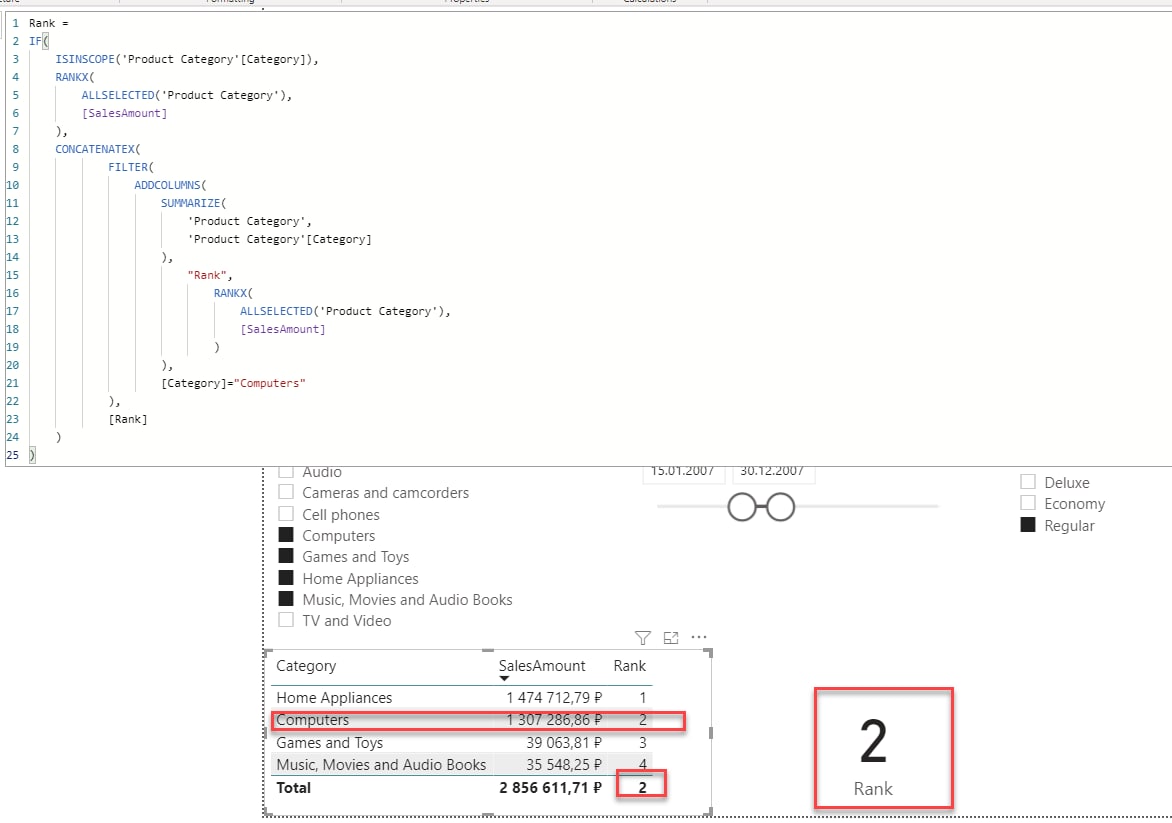Uncheck the Computers category
This screenshot has height=823, width=1172.
click(x=286, y=534)
